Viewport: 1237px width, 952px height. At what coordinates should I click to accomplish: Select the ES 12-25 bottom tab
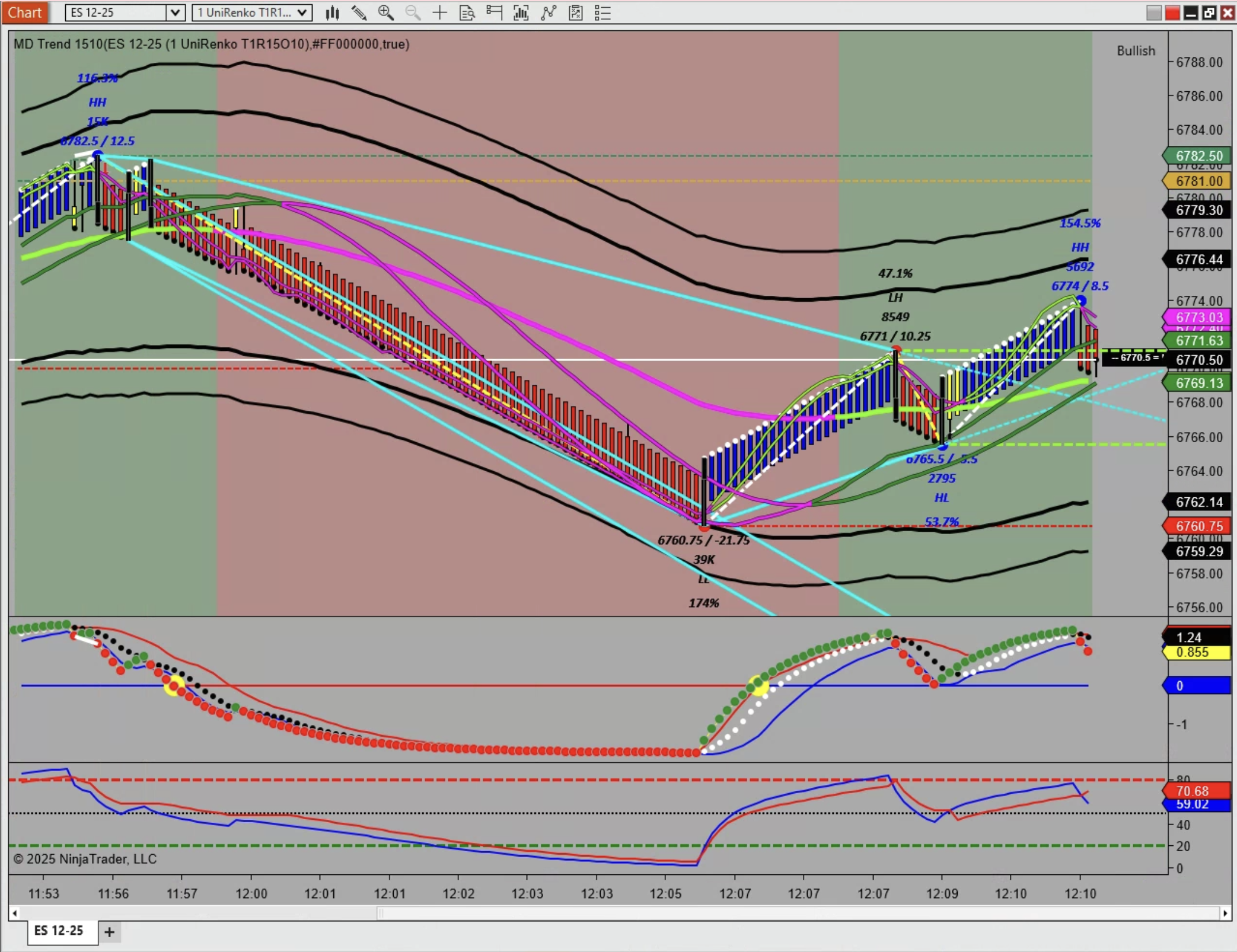pyautogui.click(x=59, y=931)
